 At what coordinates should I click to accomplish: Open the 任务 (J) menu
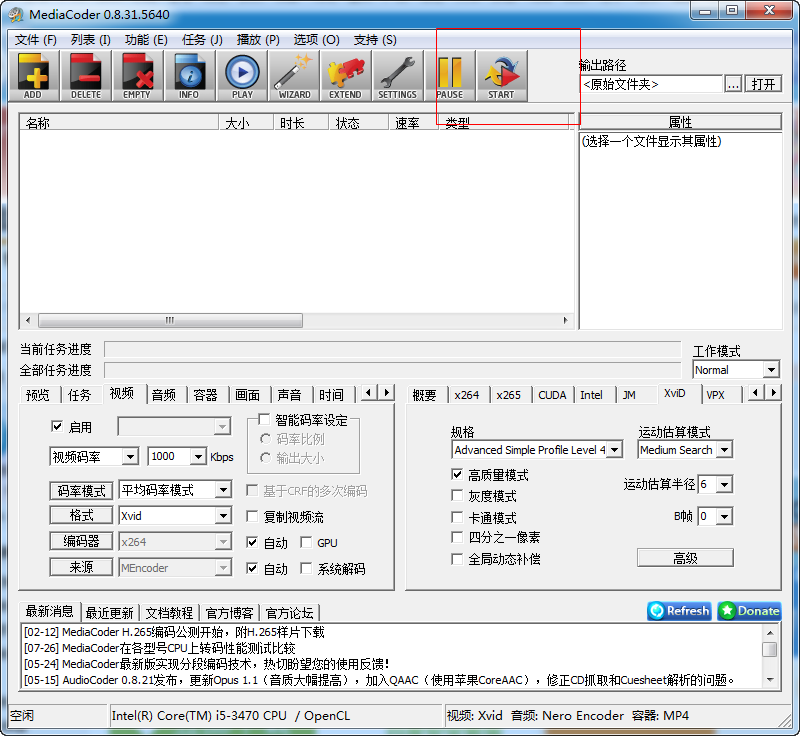coord(203,40)
